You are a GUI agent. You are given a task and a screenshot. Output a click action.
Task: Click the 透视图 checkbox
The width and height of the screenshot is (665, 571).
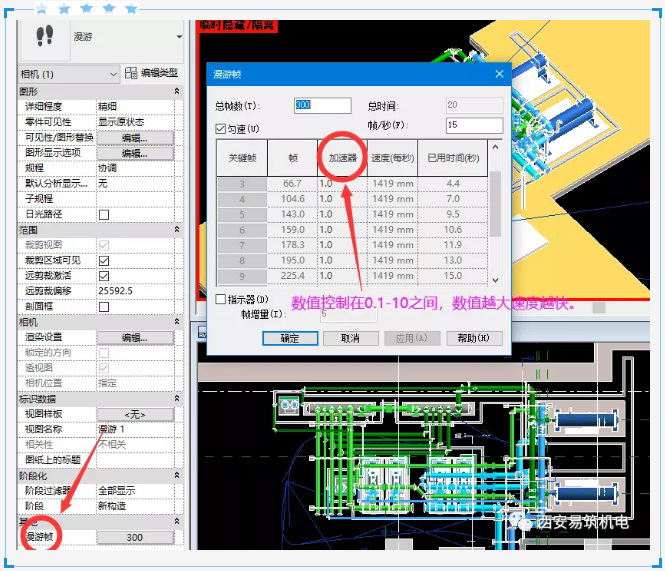[104, 368]
